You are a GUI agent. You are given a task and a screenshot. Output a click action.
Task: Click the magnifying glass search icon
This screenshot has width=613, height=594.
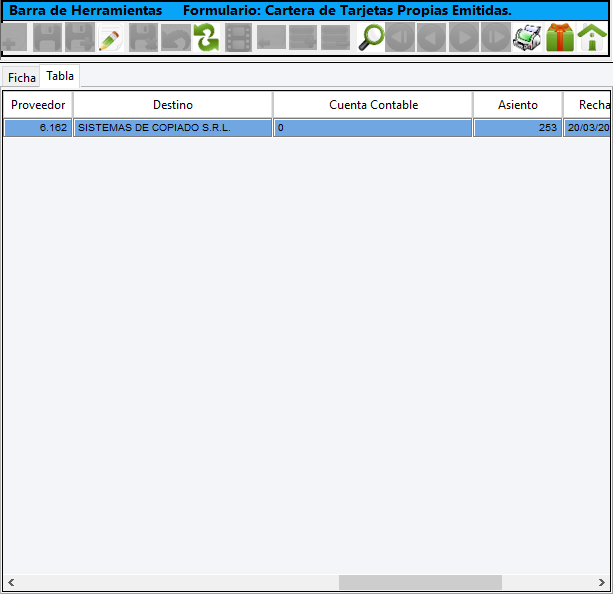371,38
